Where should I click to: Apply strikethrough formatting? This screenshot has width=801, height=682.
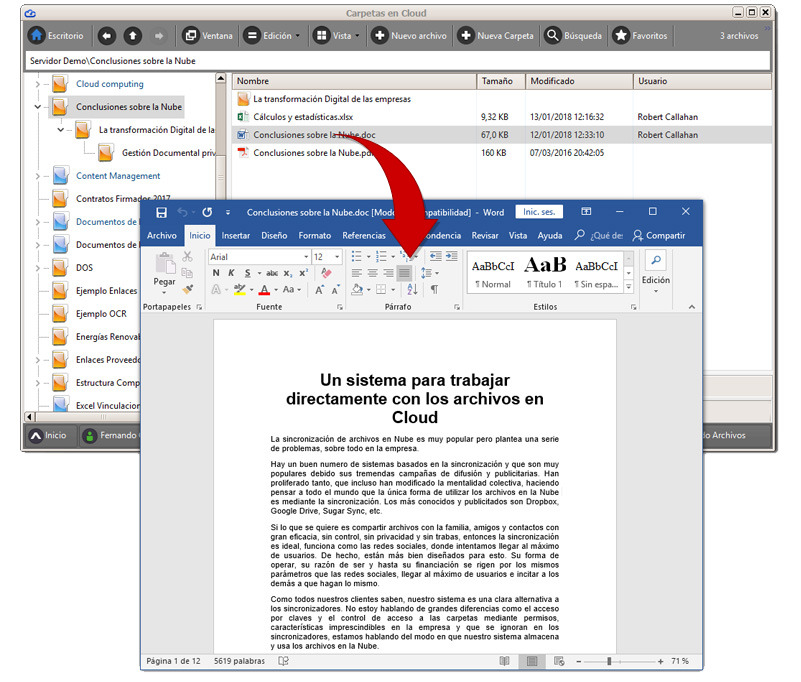coord(272,273)
